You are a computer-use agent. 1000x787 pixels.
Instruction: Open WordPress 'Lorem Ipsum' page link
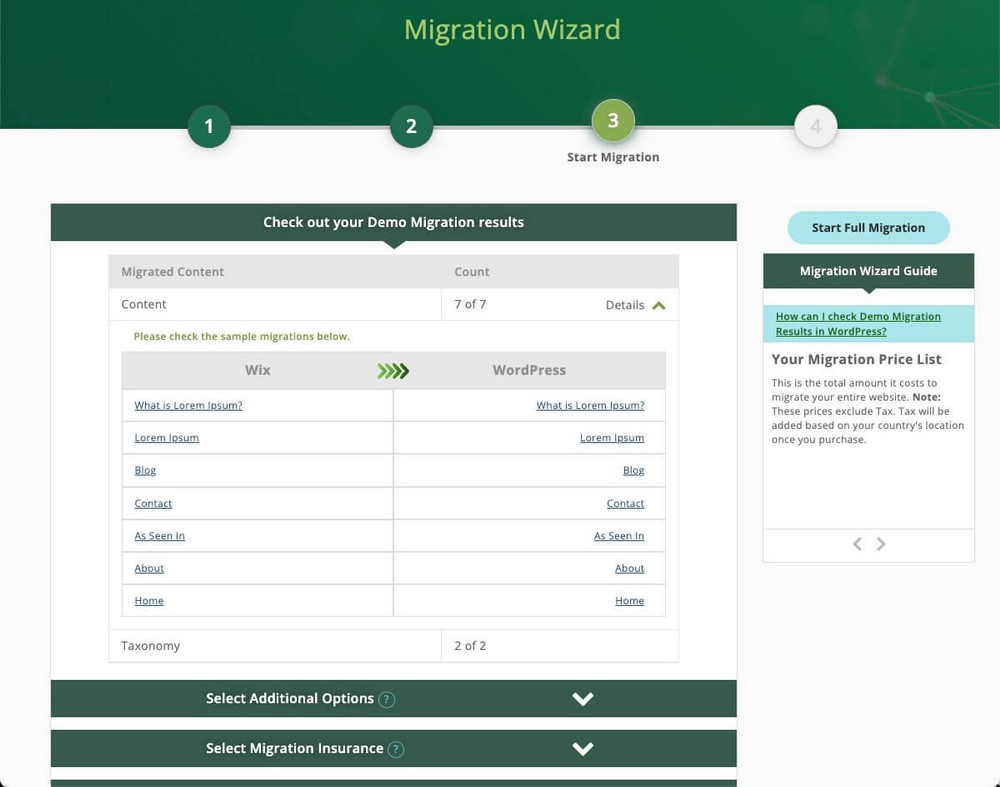pyautogui.click(x=612, y=438)
